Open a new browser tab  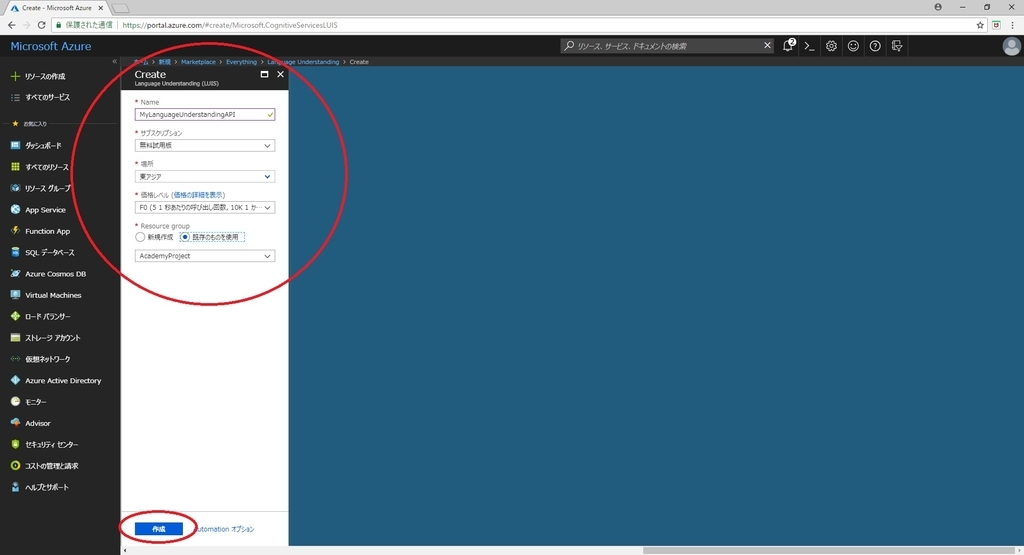click(x=121, y=8)
